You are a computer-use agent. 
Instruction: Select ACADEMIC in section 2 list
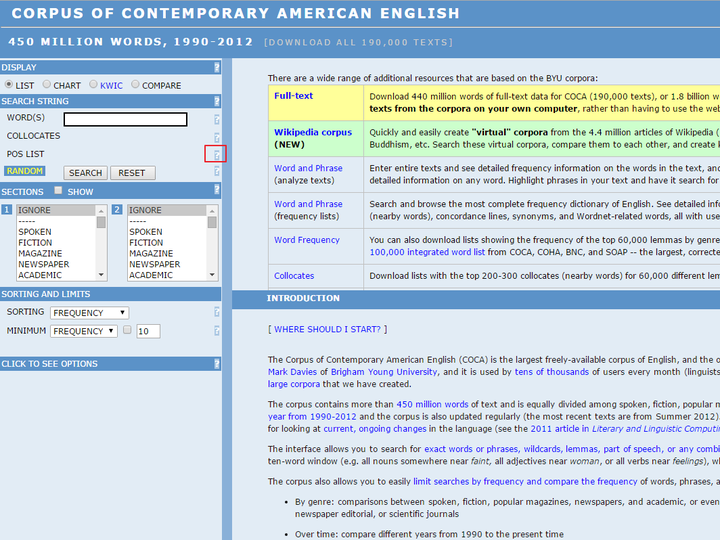[x=167, y=275]
